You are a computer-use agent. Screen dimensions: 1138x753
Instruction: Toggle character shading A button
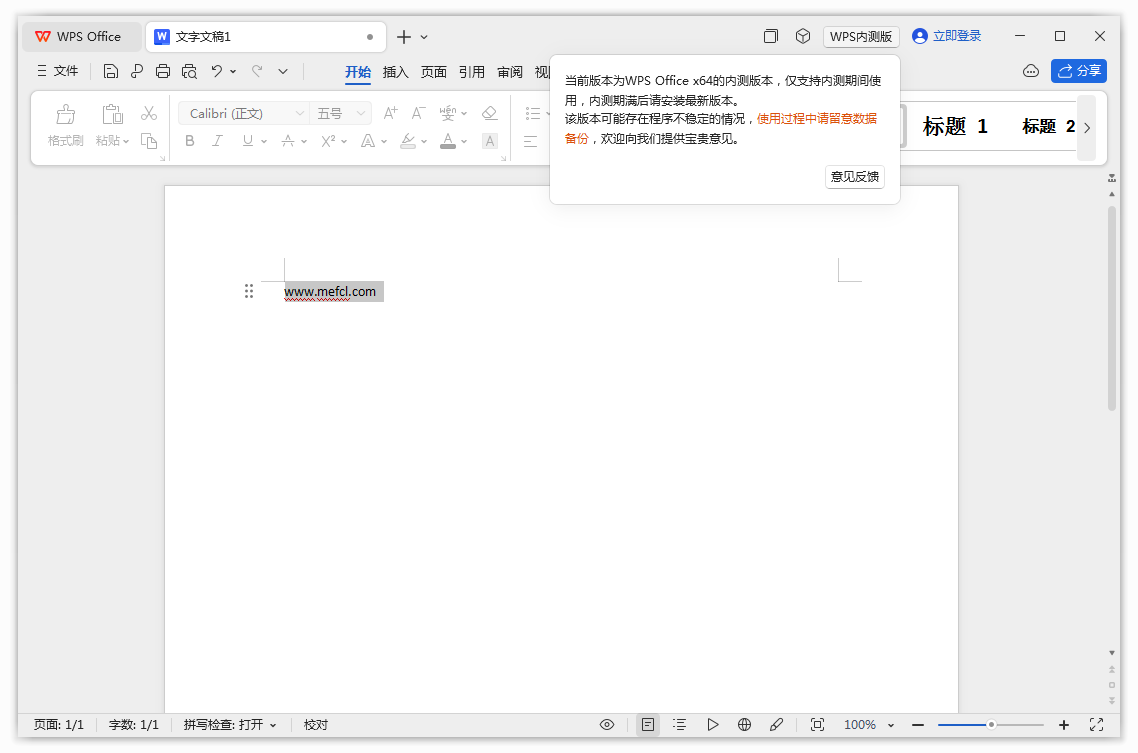[490, 141]
